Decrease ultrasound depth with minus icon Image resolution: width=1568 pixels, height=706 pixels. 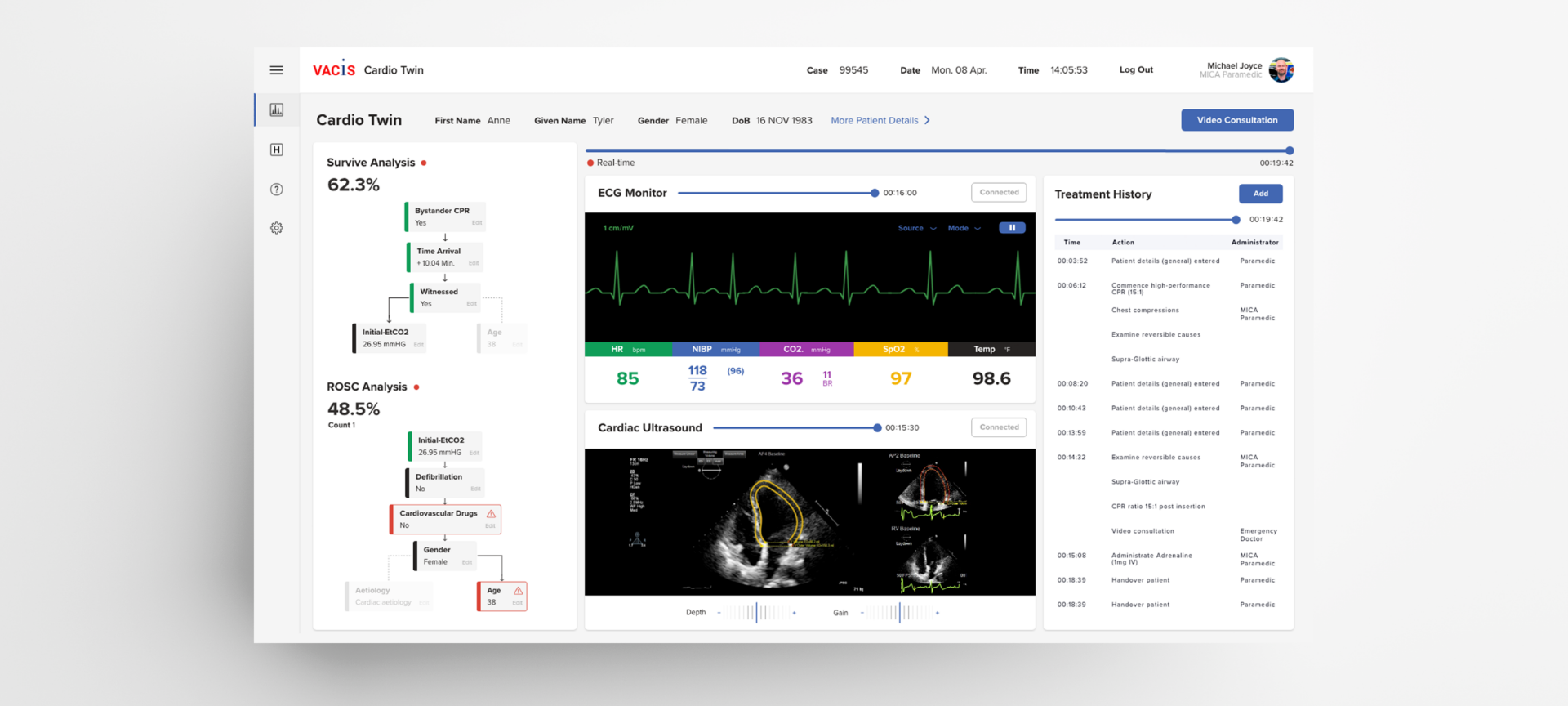coord(719,613)
